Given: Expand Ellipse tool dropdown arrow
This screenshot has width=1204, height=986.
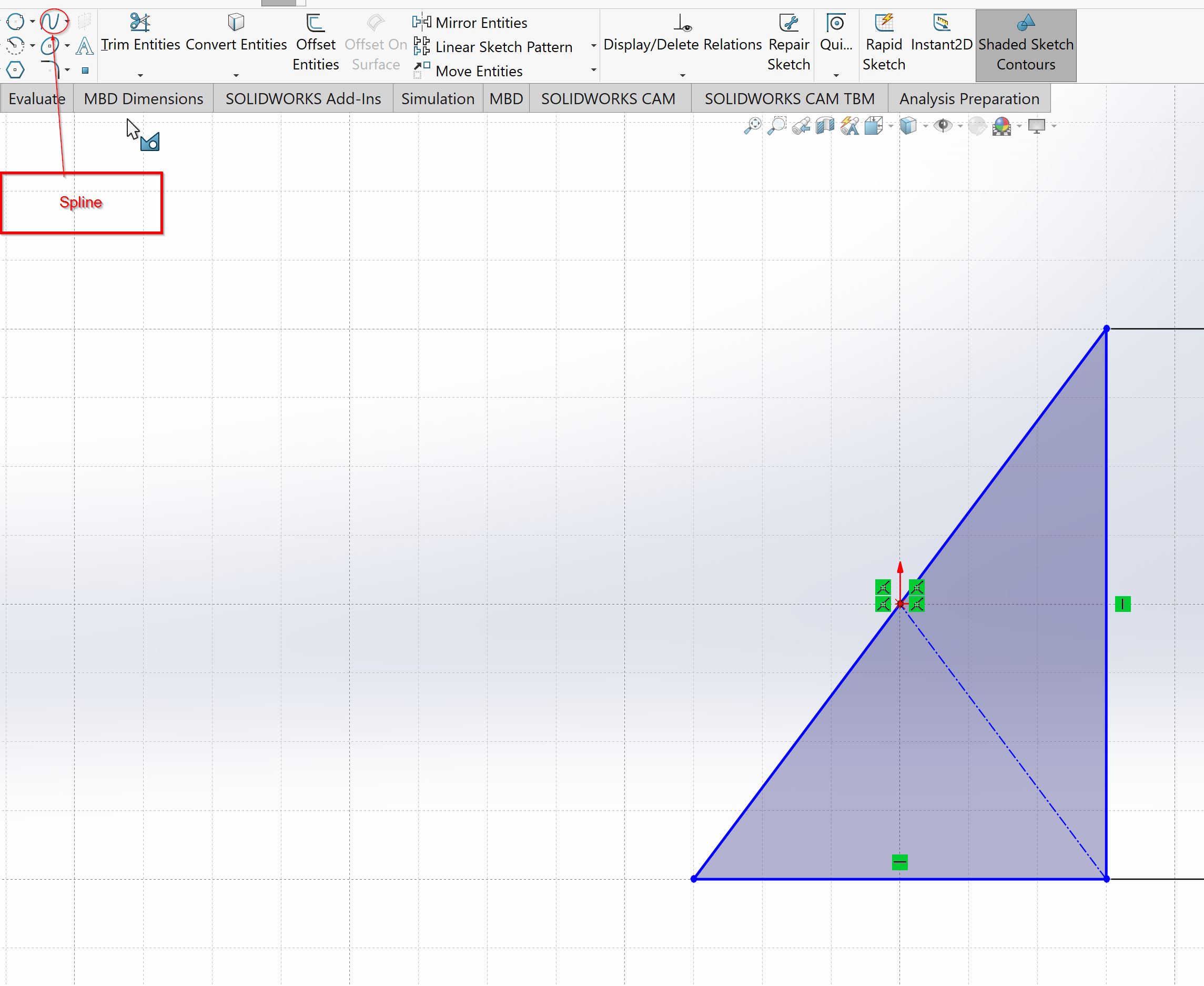Looking at the screenshot, I should coord(67,45).
